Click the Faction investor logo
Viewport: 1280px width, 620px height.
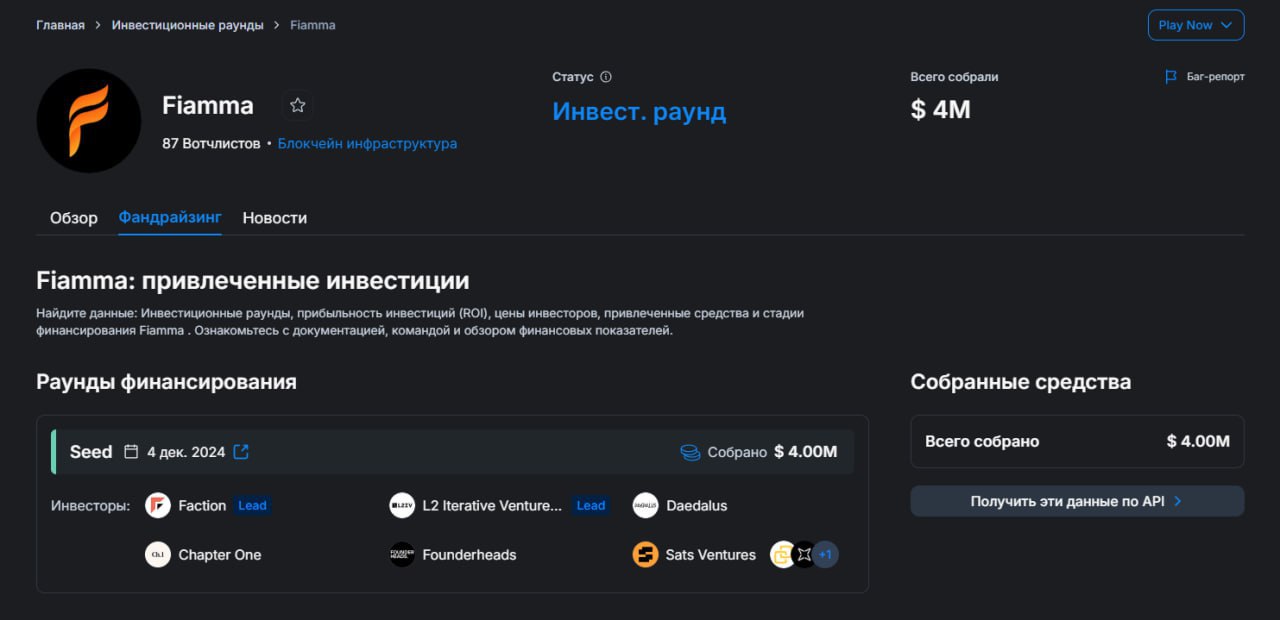tap(158, 505)
